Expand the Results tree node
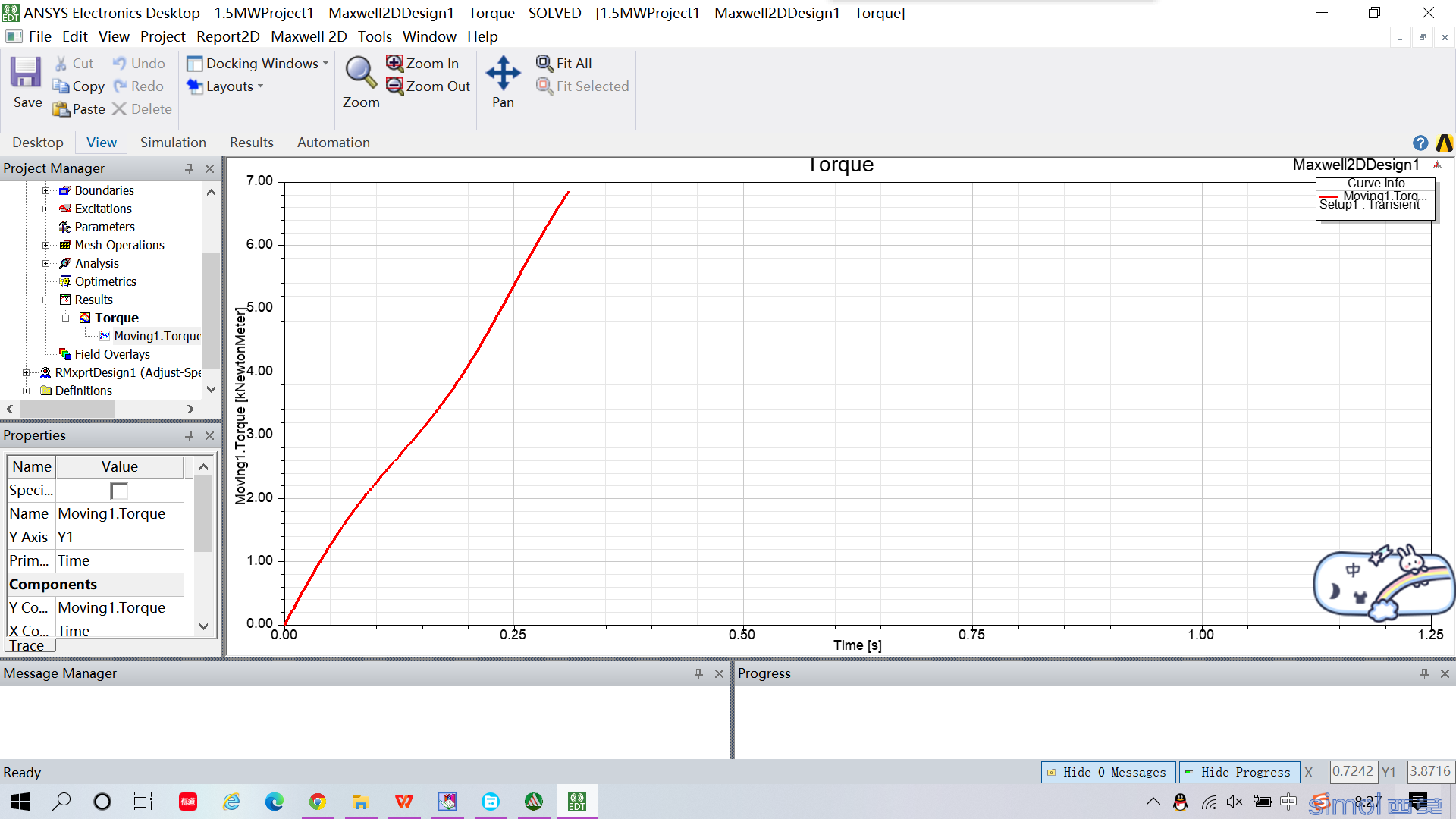Screen dimensions: 1456x819 47,299
